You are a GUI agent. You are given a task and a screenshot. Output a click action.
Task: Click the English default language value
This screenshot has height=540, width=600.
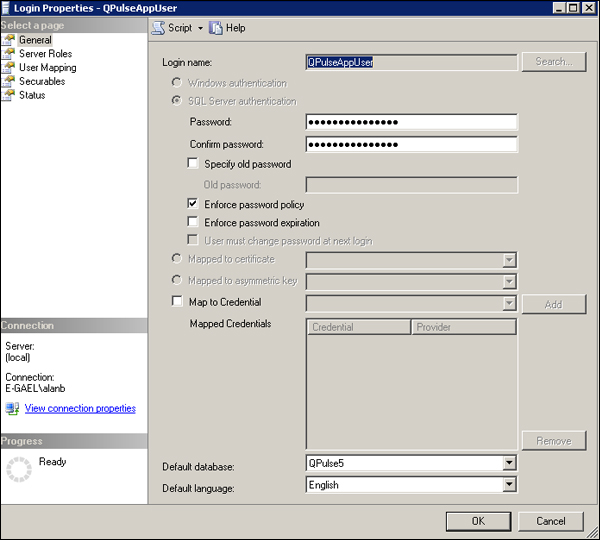pyautogui.click(x=324, y=485)
